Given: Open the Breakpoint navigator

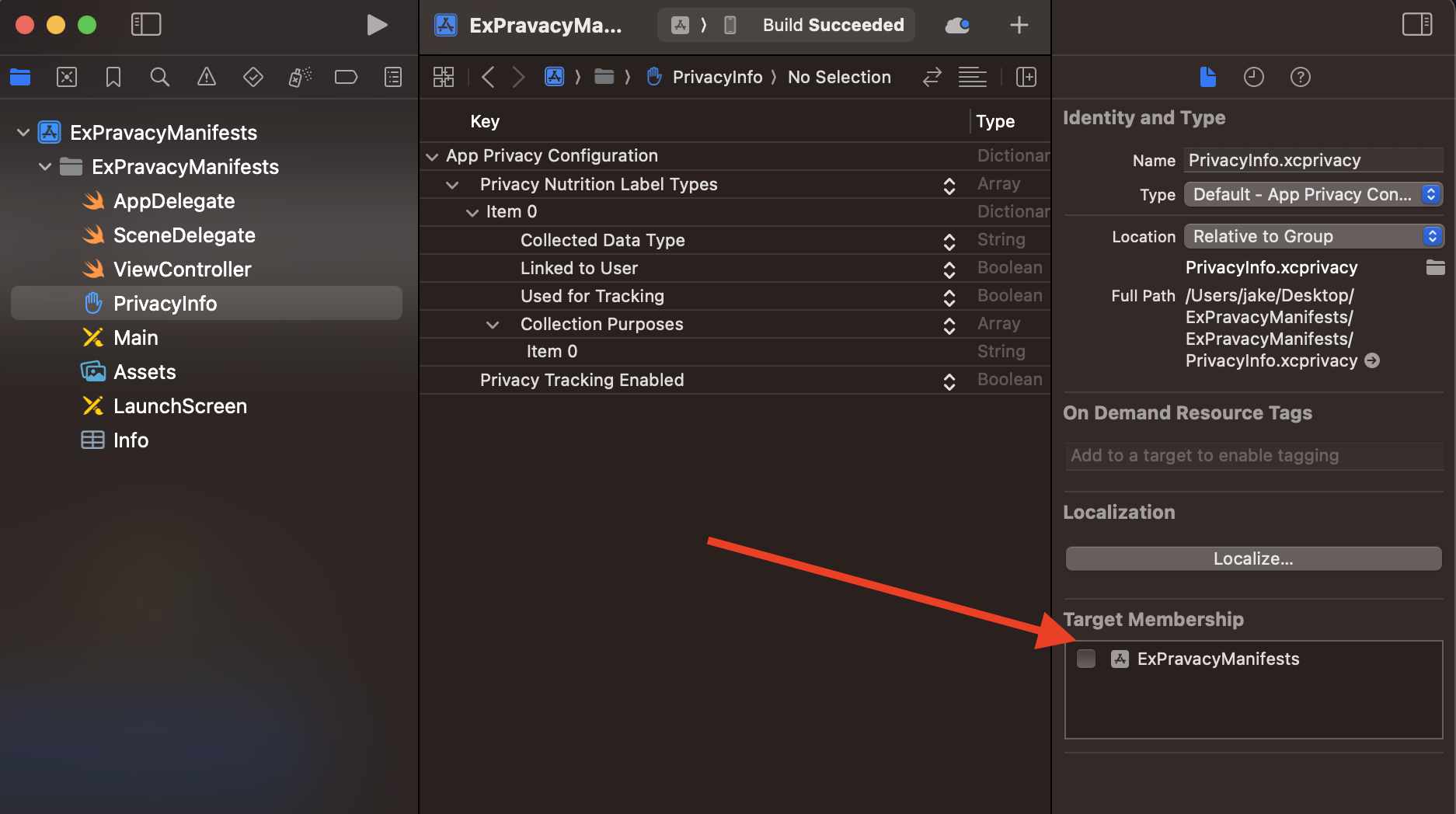Looking at the screenshot, I should coord(347,77).
